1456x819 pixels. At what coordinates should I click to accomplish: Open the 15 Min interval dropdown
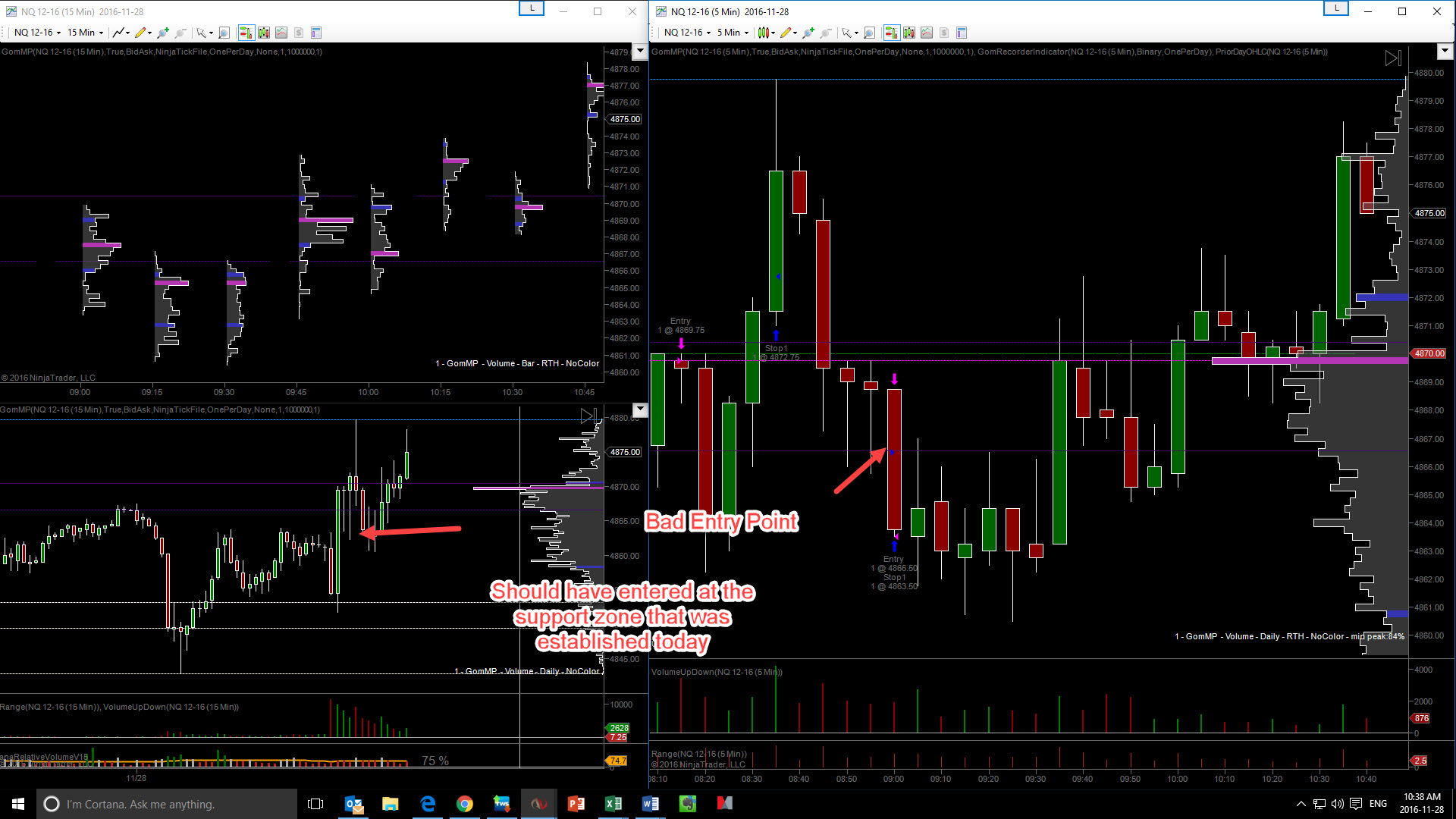pyautogui.click(x=85, y=33)
